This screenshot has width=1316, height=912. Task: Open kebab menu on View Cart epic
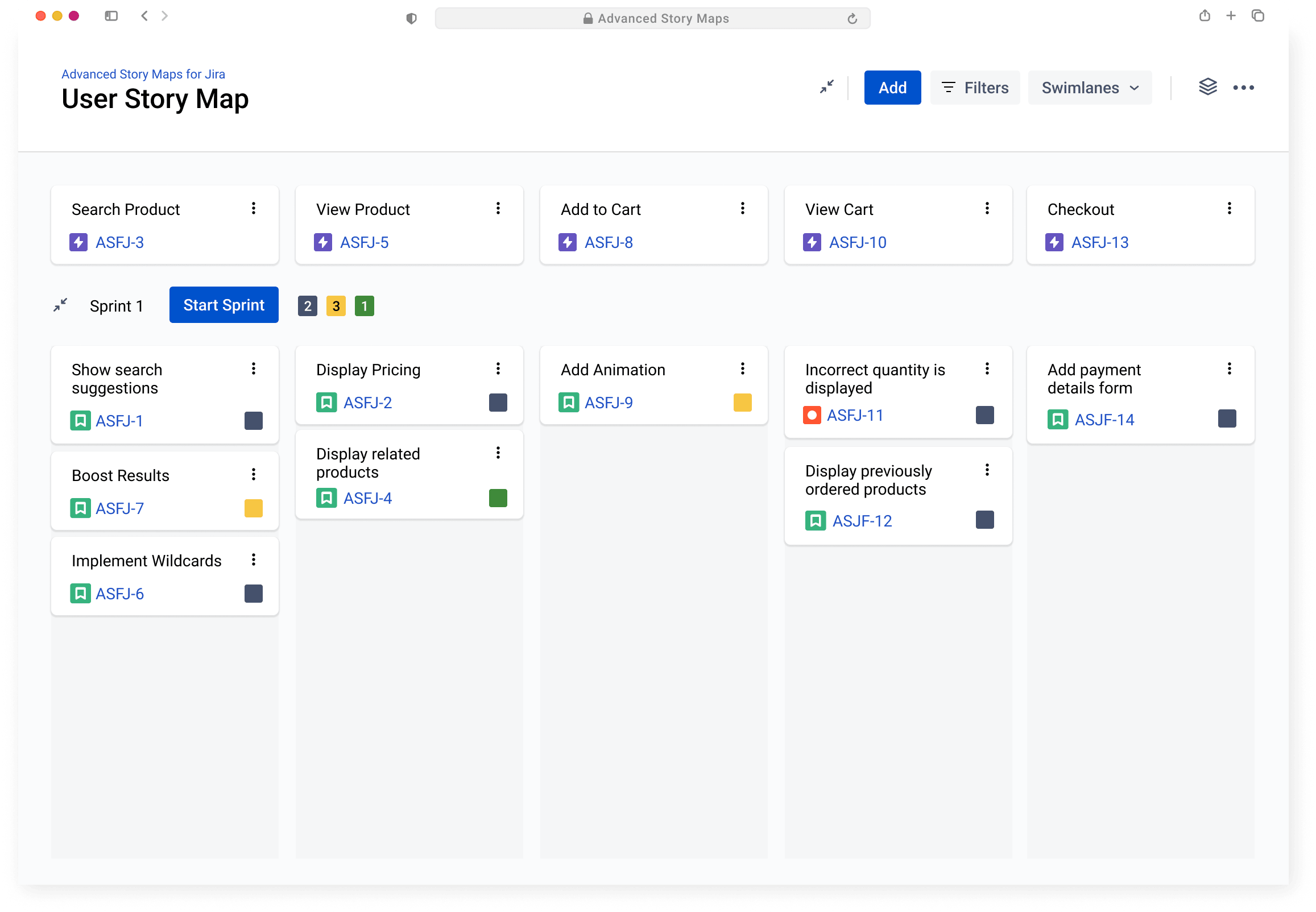[986, 209]
